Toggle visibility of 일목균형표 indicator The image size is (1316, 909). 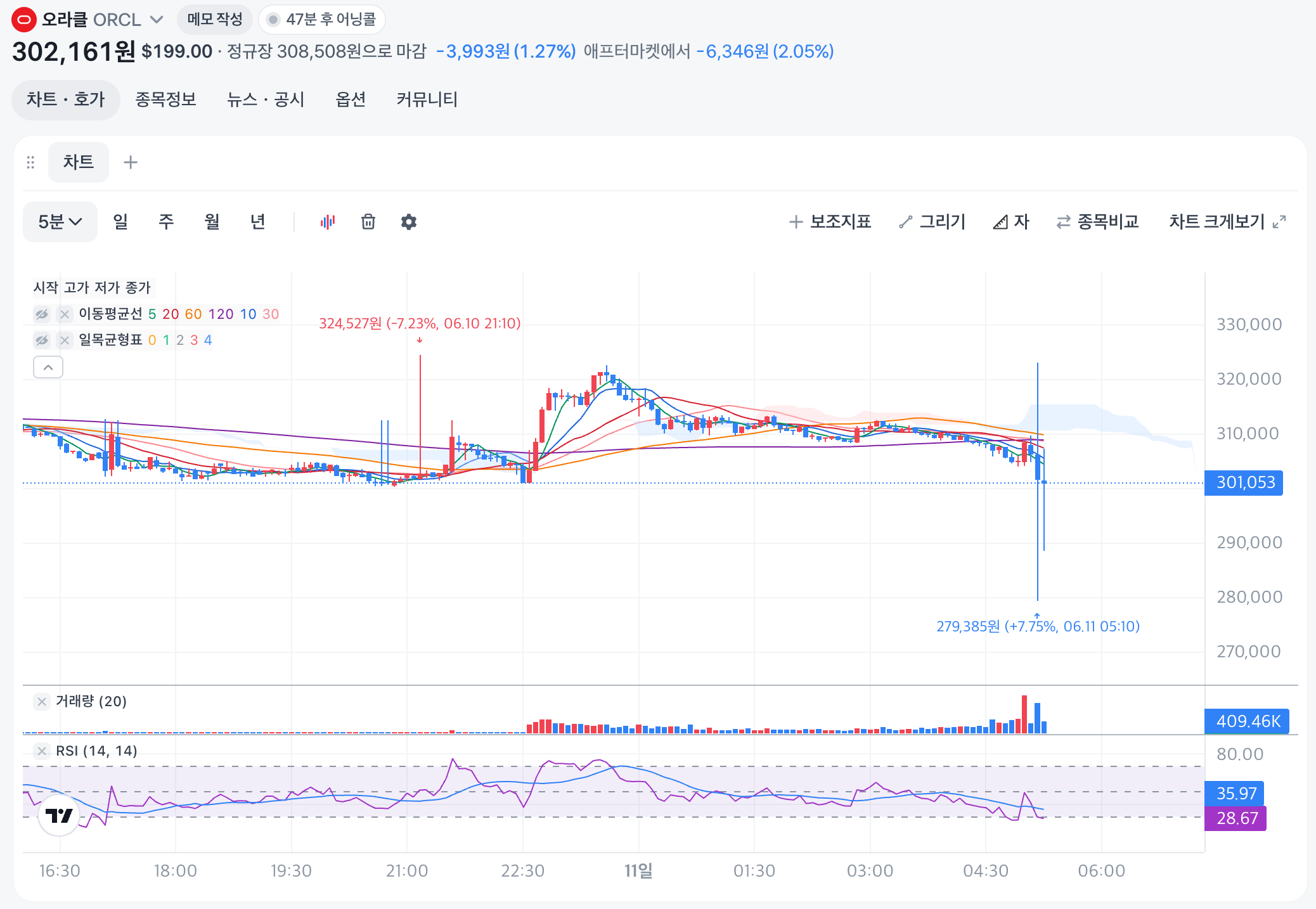42,340
